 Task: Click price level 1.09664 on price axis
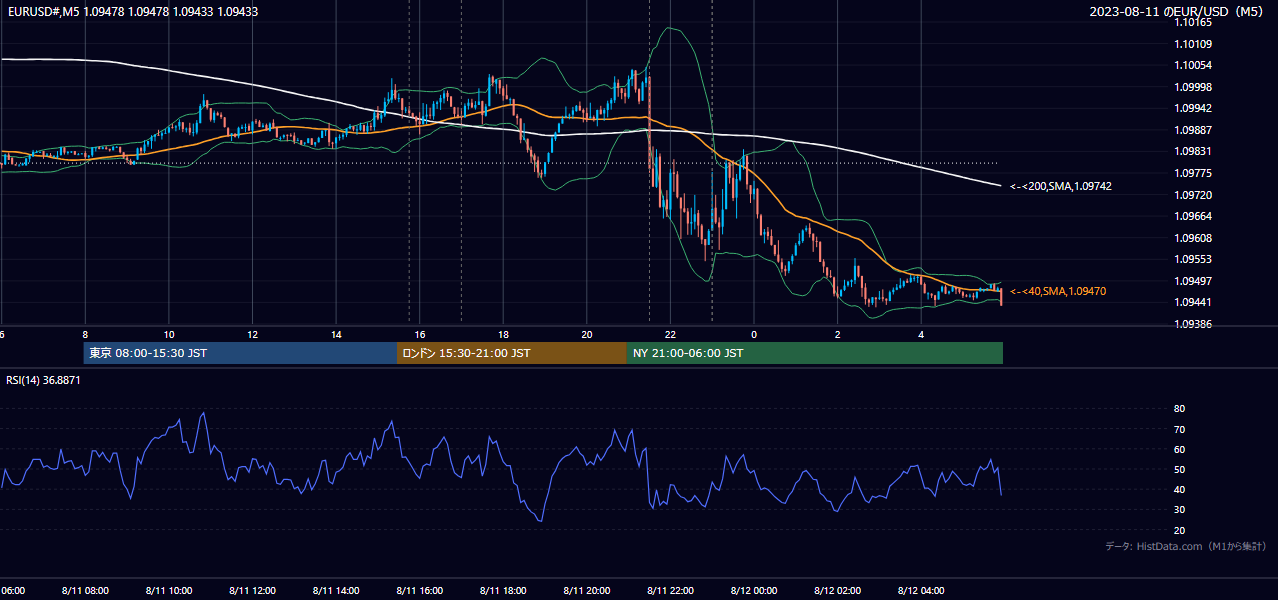pos(1193,216)
